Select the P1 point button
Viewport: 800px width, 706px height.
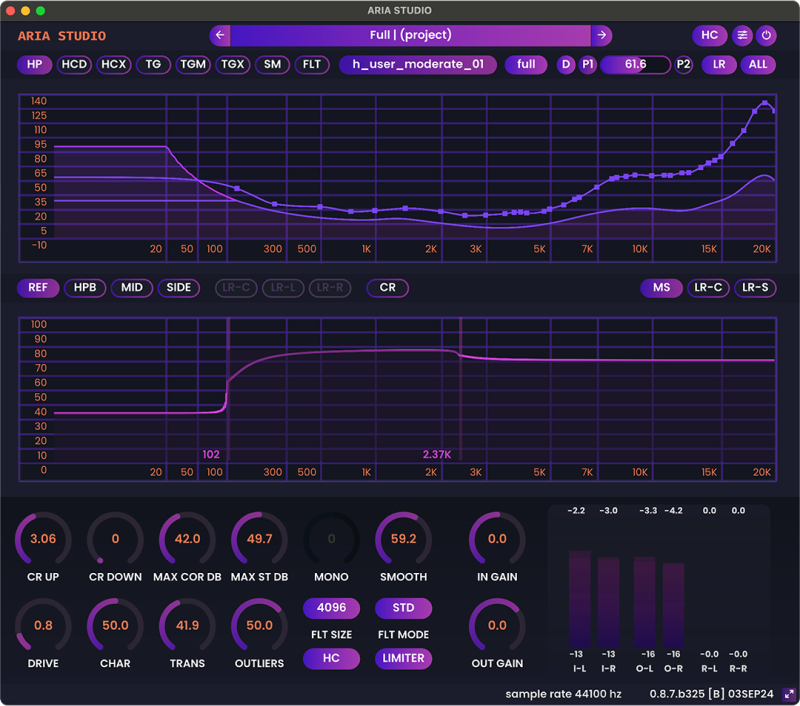(x=588, y=64)
